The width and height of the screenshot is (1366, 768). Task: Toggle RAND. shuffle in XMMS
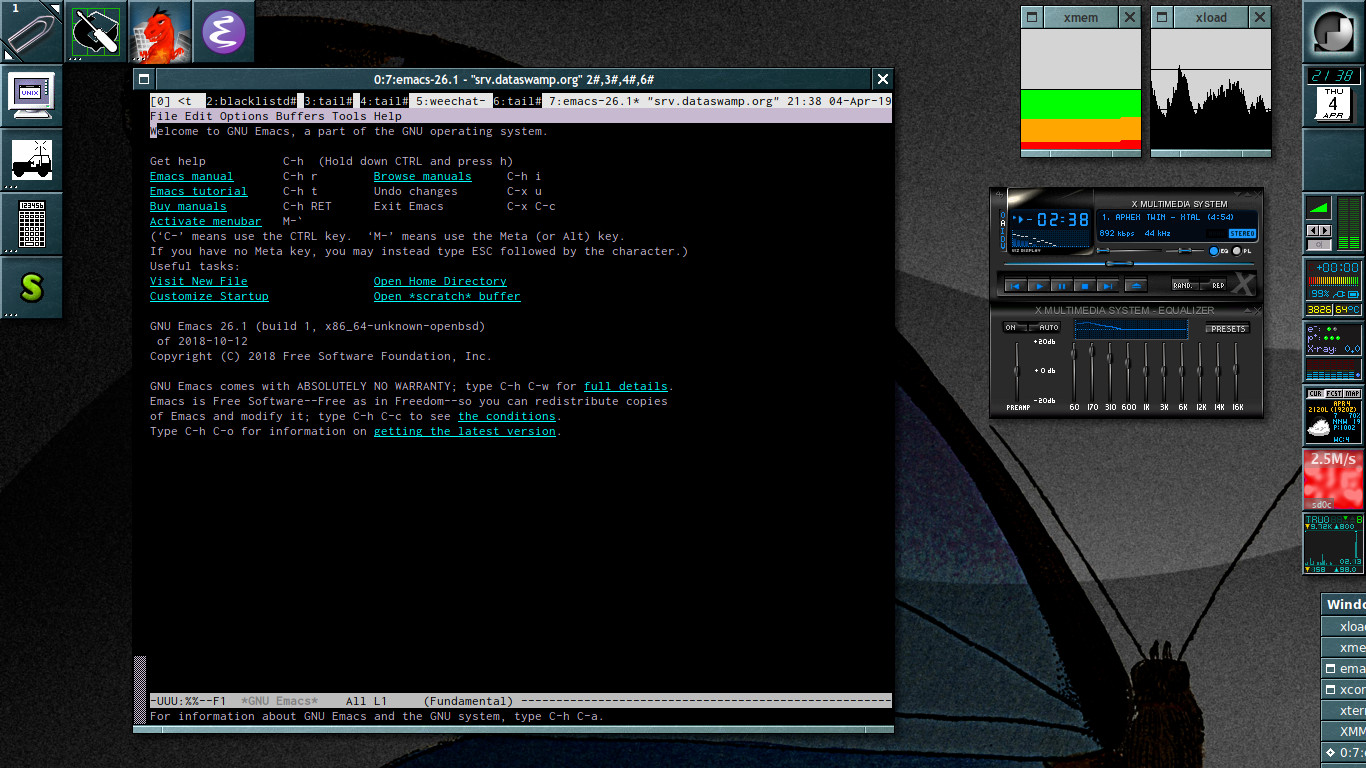pyautogui.click(x=1183, y=285)
